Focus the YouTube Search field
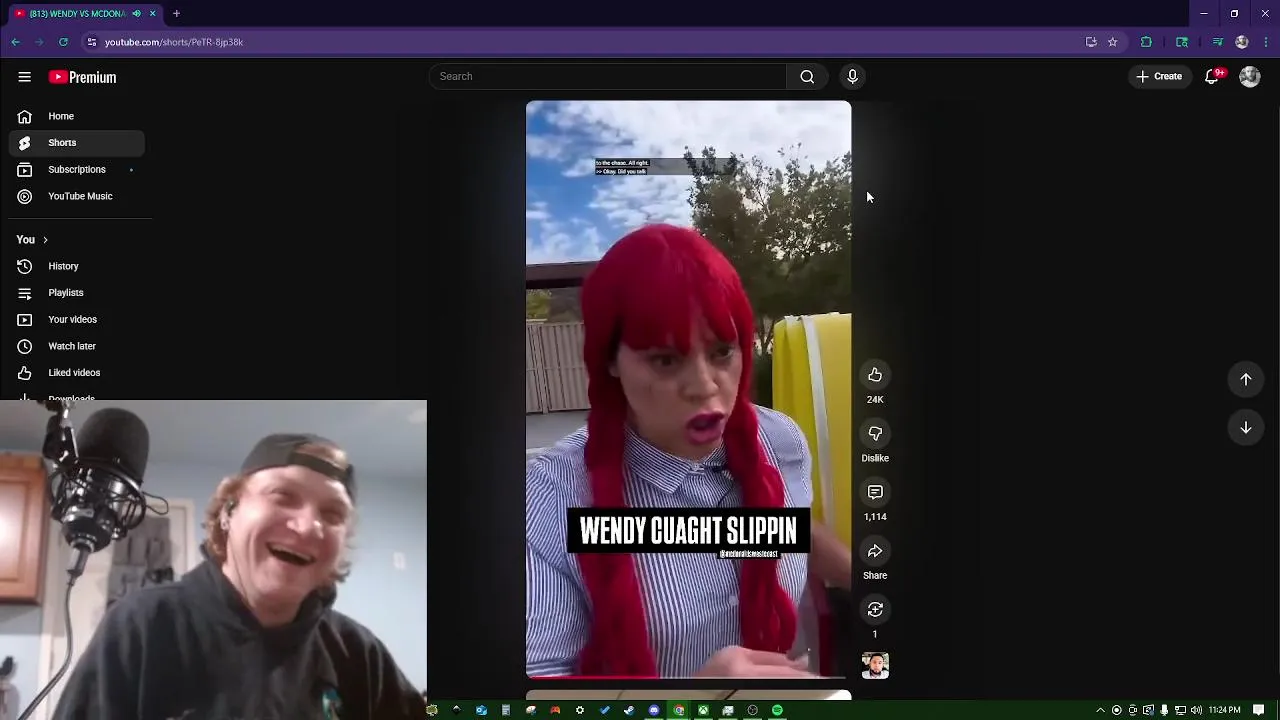The width and height of the screenshot is (1280, 720). [x=608, y=76]
